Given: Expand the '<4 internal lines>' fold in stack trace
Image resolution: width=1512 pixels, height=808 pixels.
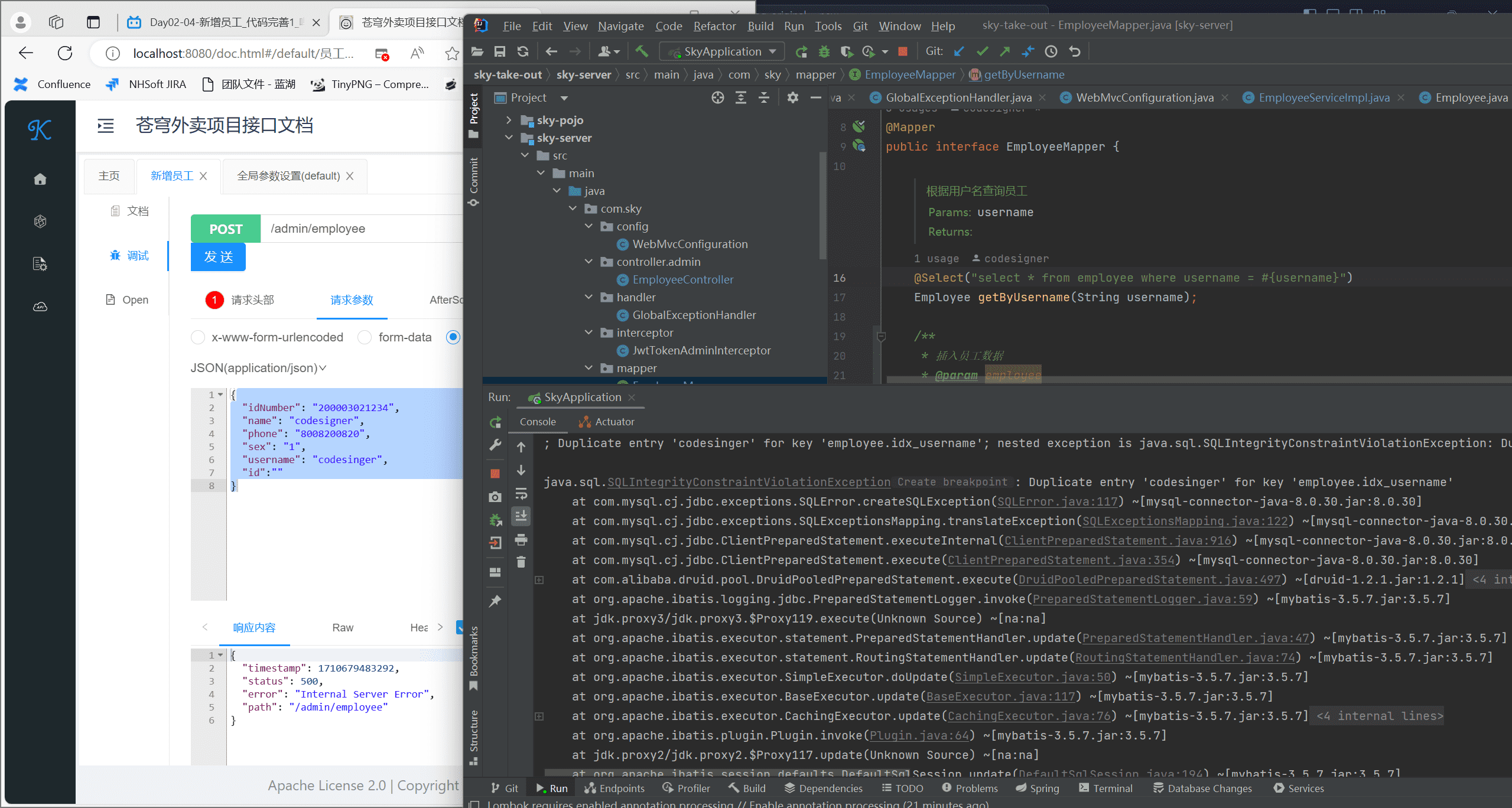Looking at the screenshot, I should (x=1380, y=716).
